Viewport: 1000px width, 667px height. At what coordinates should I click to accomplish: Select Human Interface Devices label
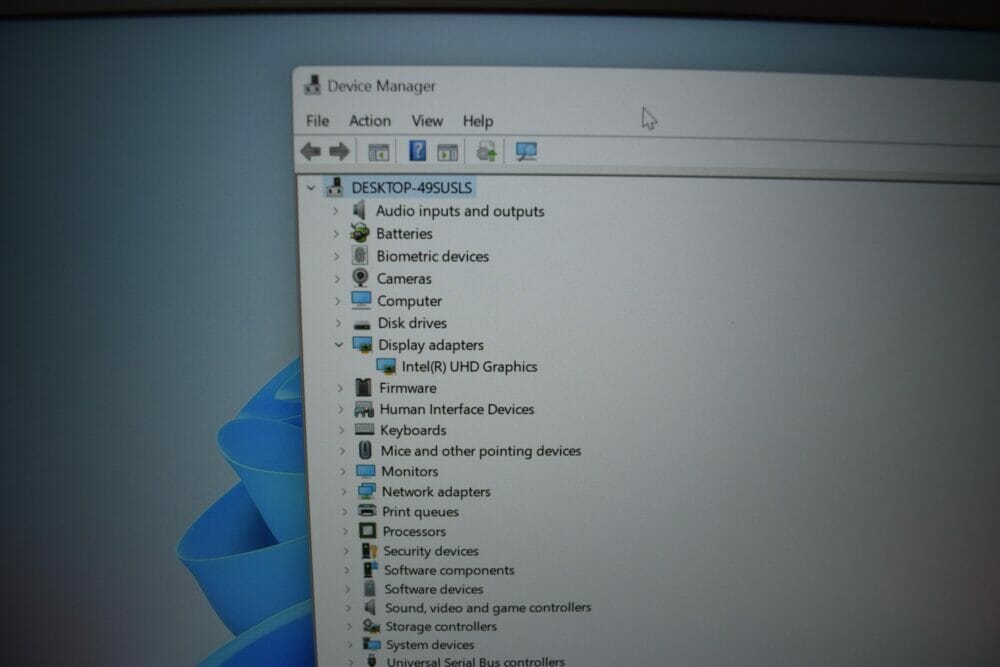457,409
